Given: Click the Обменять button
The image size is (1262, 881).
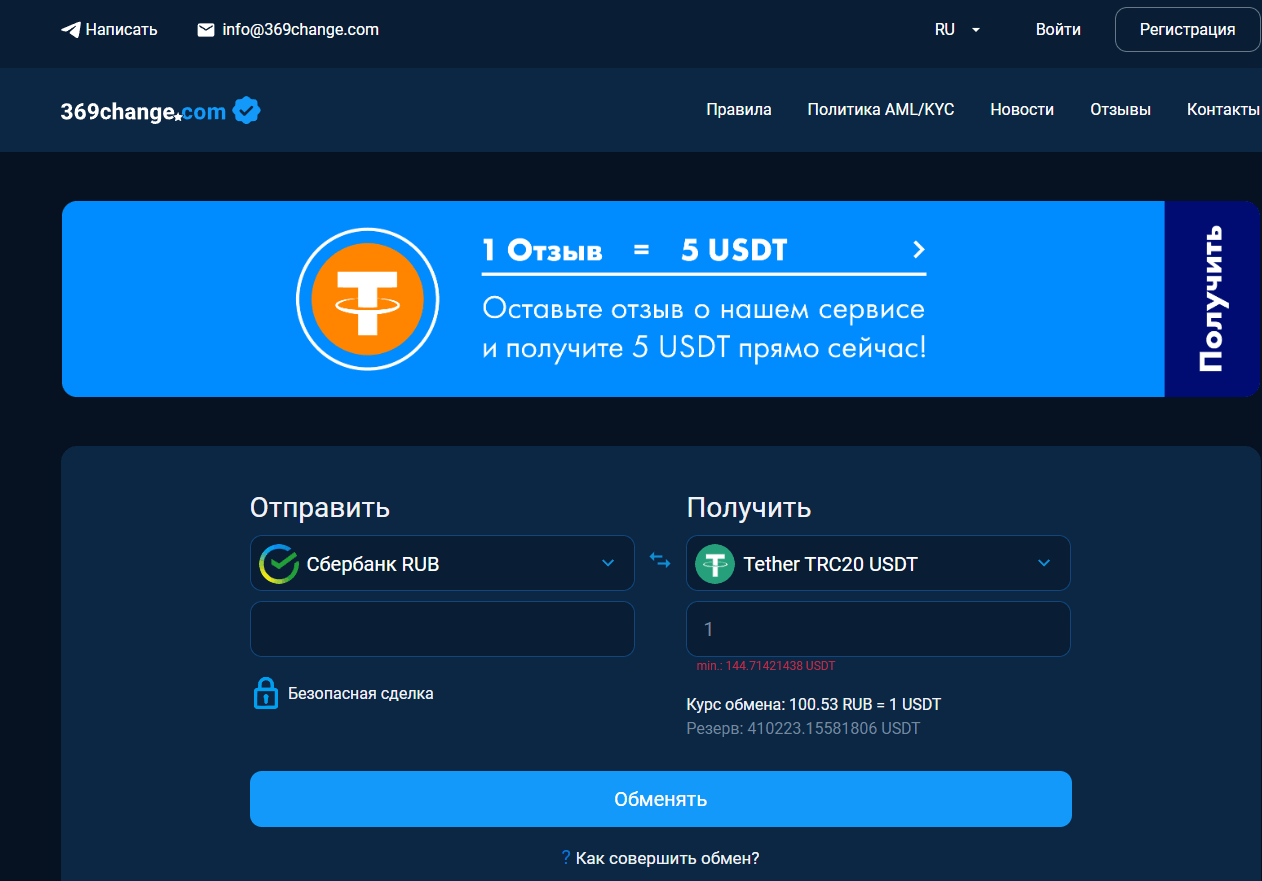Looking at the screenshot, I should click(x=661, y=799).
